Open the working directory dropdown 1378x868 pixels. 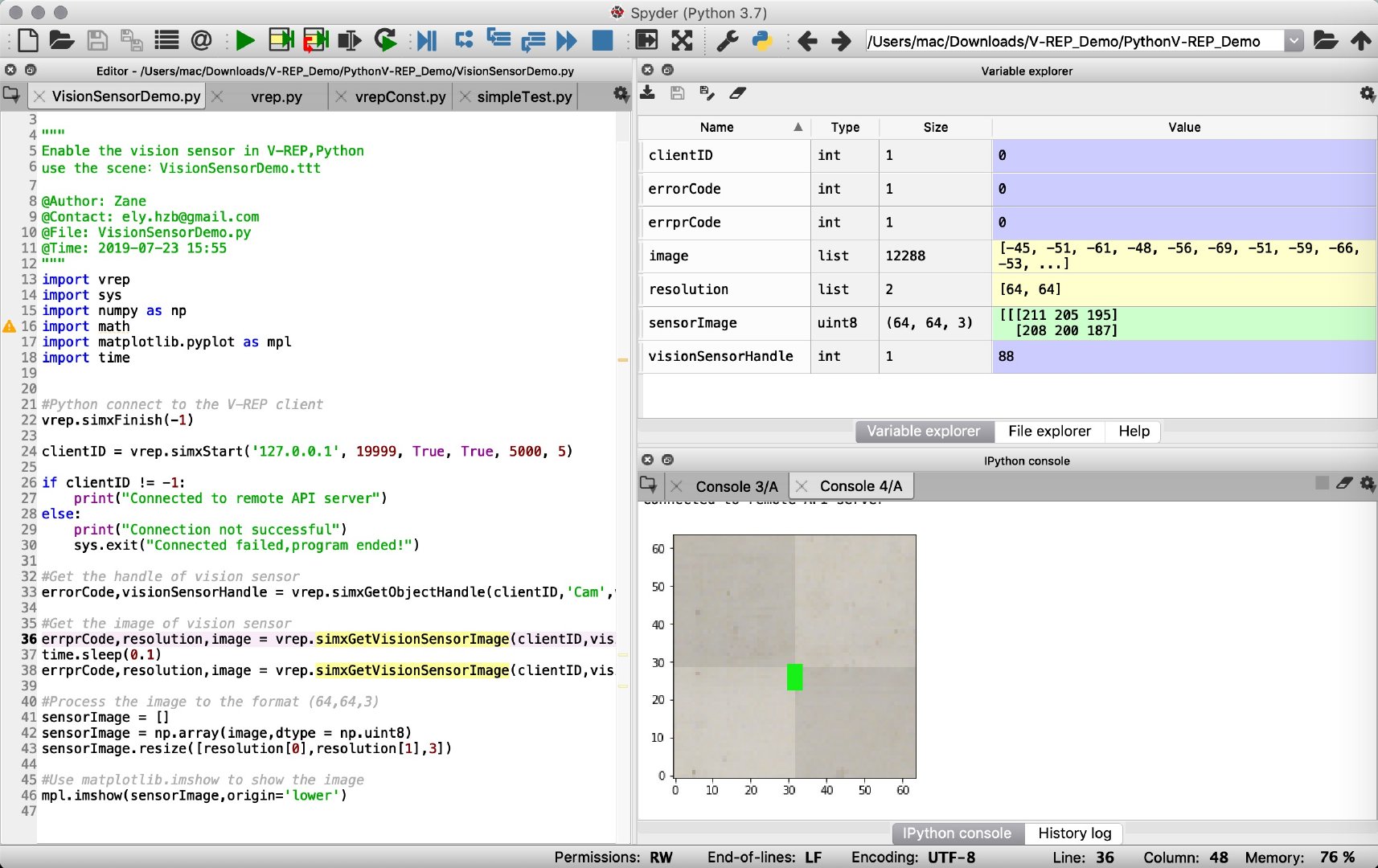point(1294,40)
